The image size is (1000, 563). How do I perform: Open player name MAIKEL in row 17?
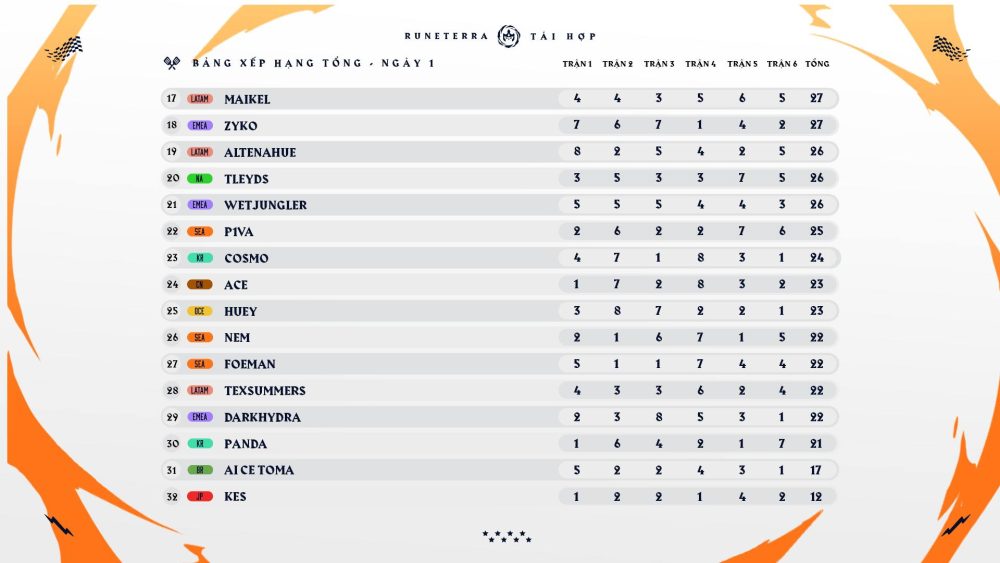pyautogui.click(x=247, y=100)
